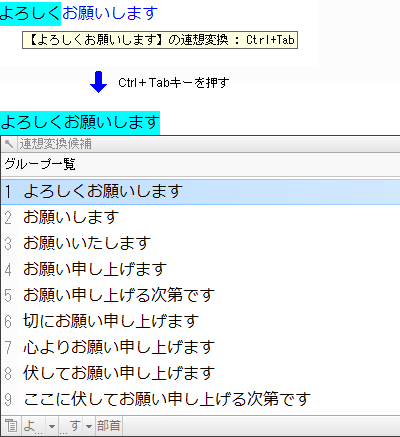Click the blue お願いします text in top line

(x=110, y=13)
